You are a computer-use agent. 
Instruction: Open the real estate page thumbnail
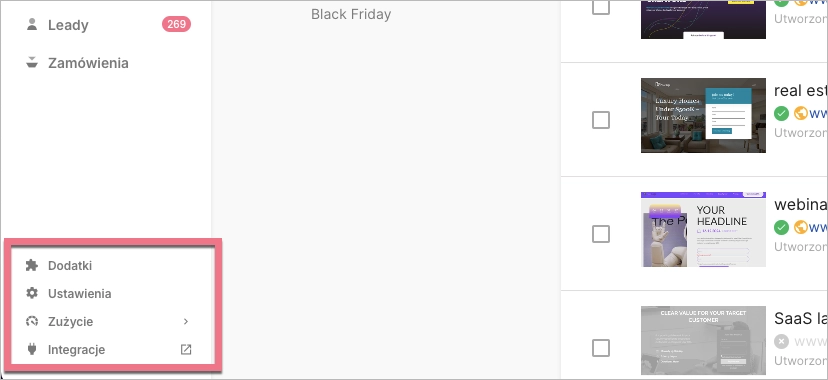pos(703,116)
